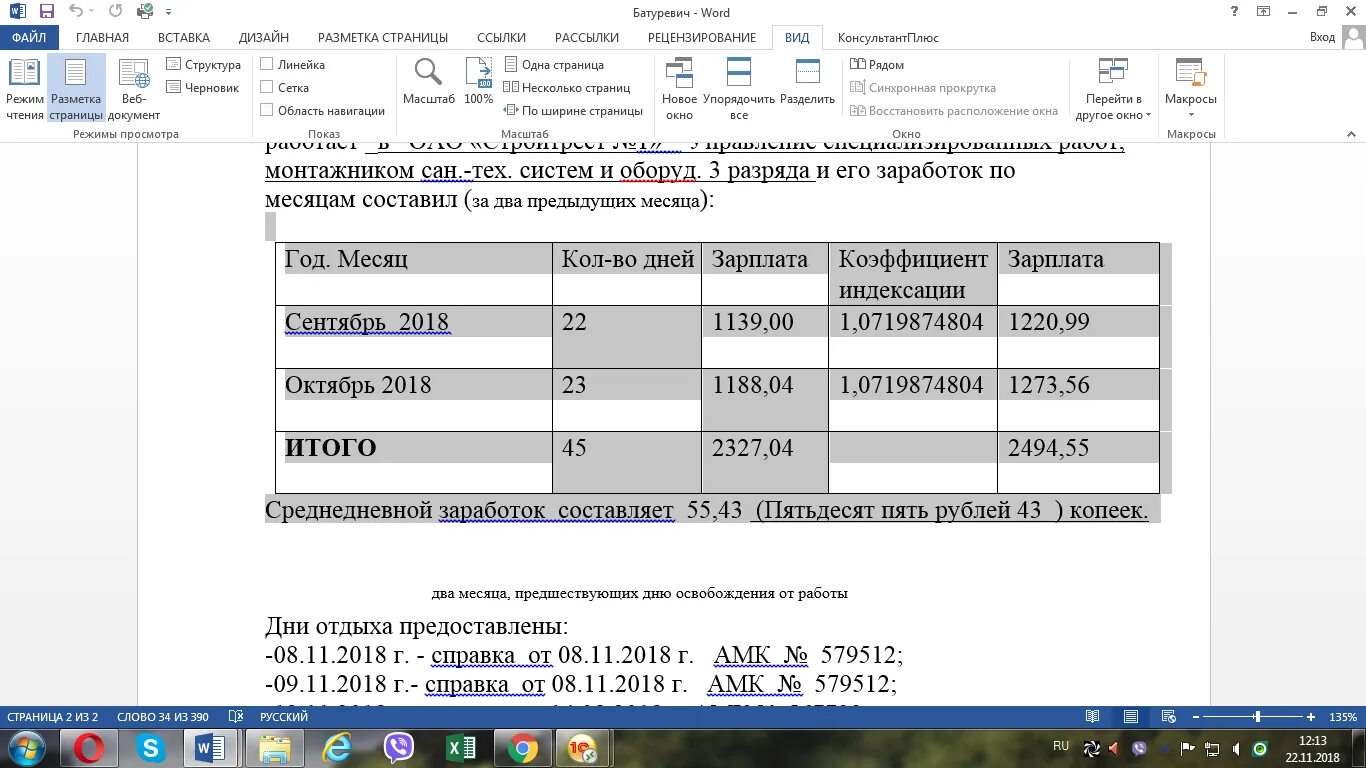The height and width of the screenshot is (768, 1366).
Task: Open the Масштаб zoom dialog
Action: 429,82
